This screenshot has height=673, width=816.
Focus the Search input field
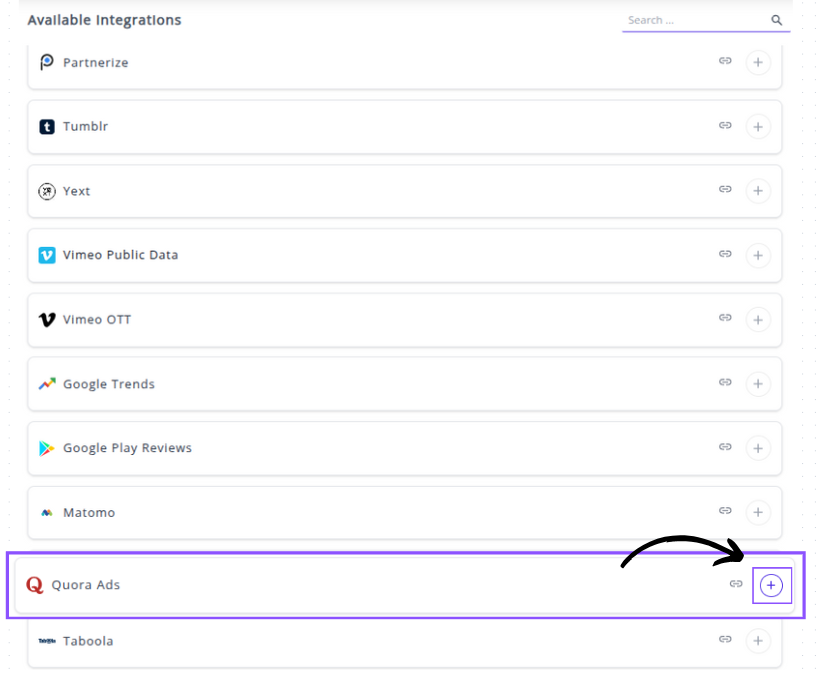pyautogui.click(x=694, y=20)
